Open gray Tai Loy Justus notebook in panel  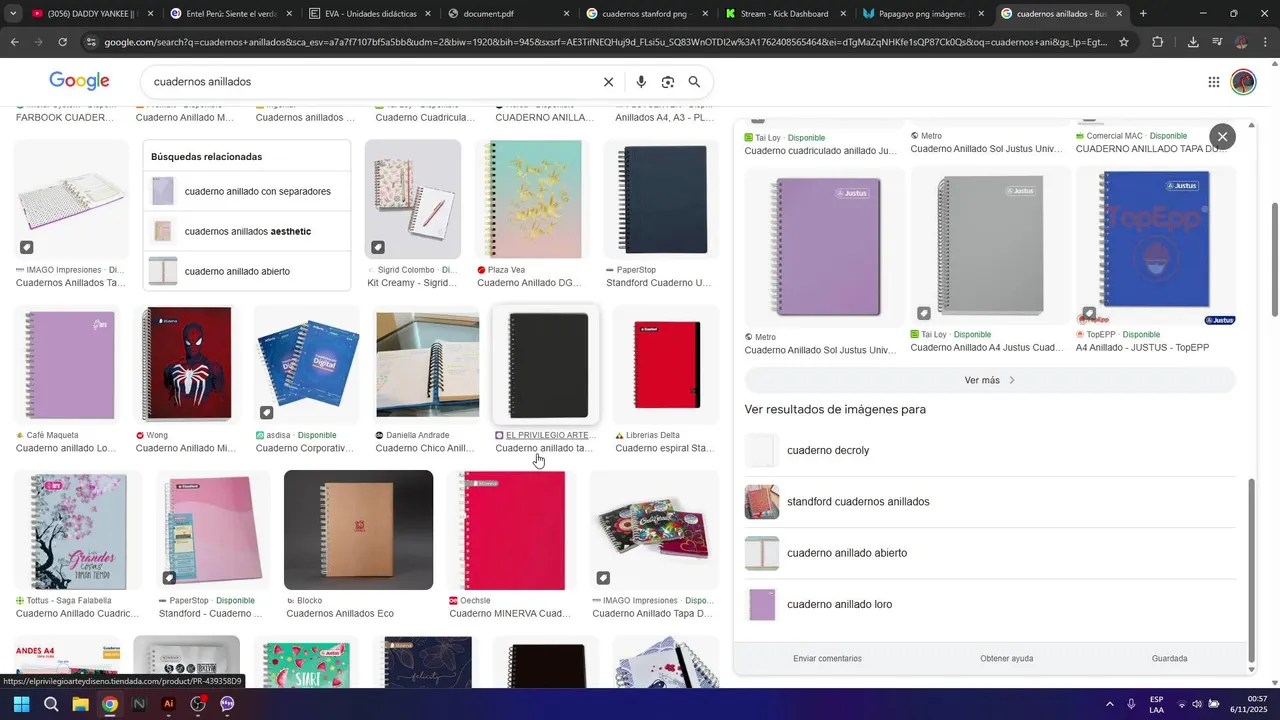tap(990, 246)
